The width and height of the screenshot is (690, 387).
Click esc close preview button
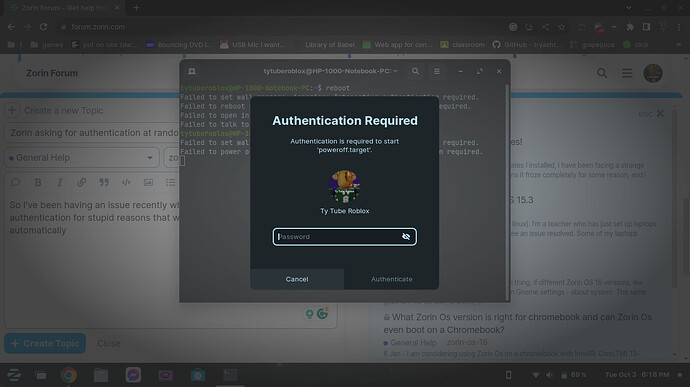(651, 114)
